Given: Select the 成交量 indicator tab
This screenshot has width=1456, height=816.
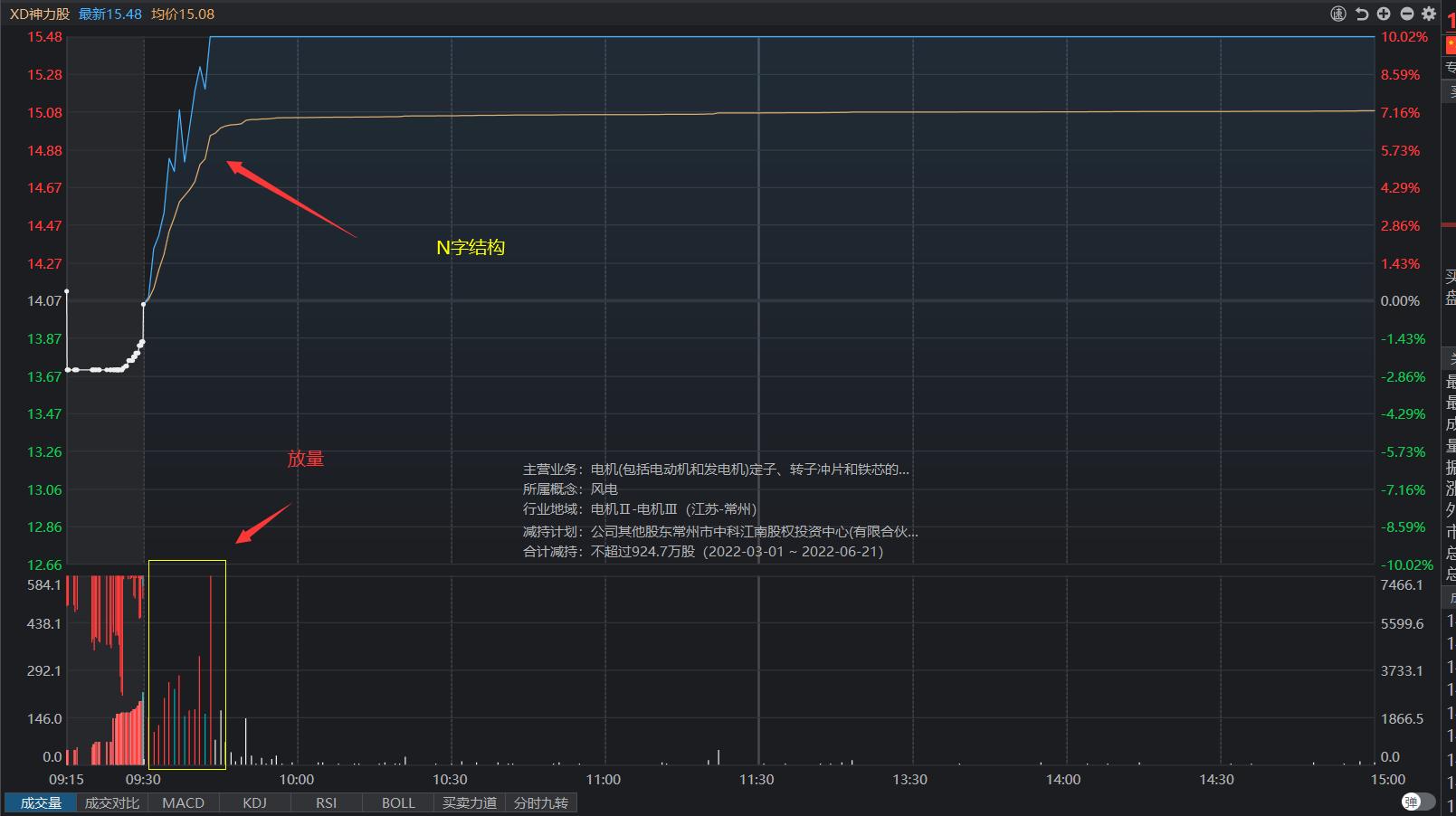Looking at the screenshot, I should [x=41, y=803].
